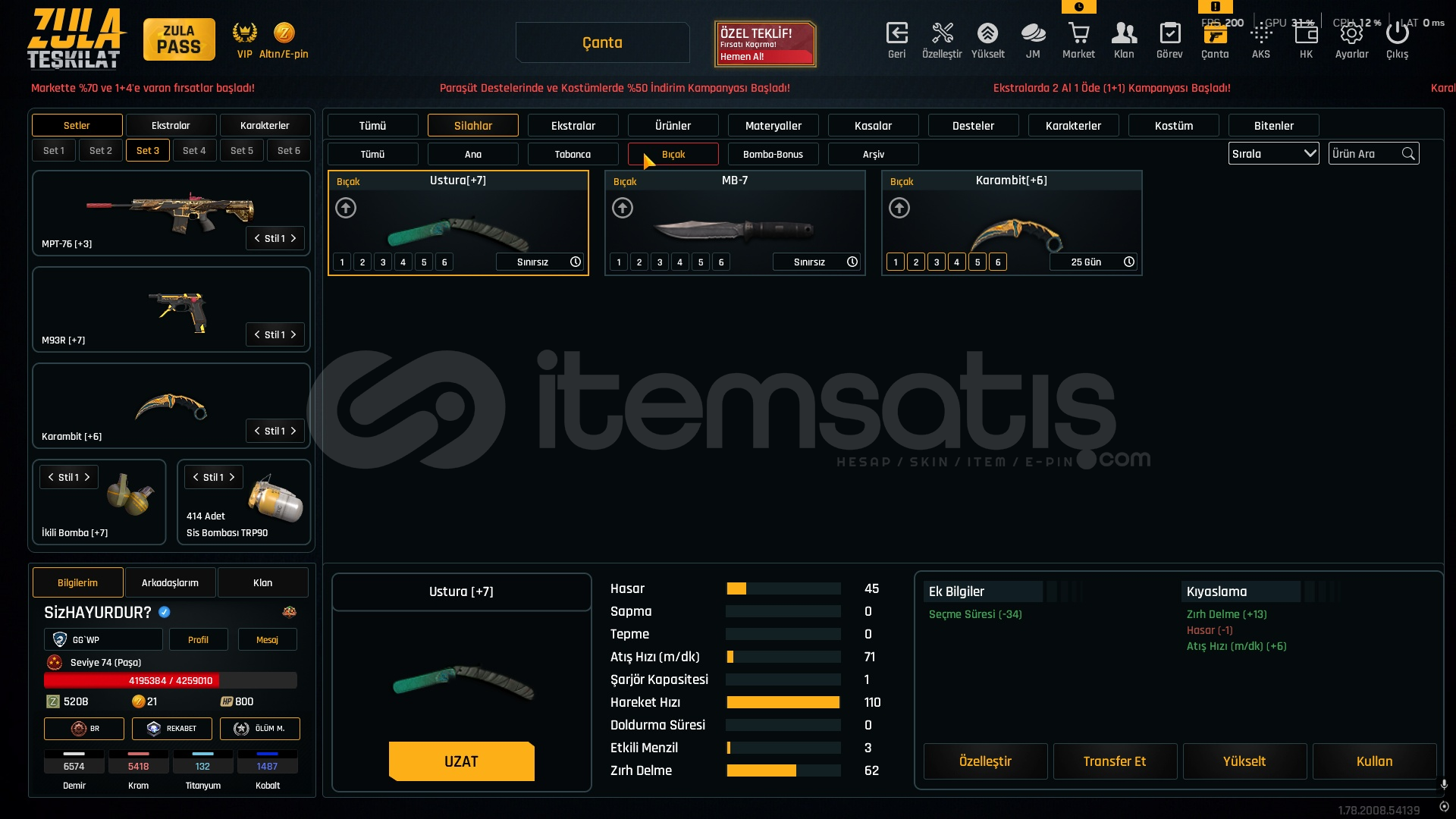This screenshot has width=1456, height=819.
Task: Open the JM coins icon
Action: coord(1033,33)
